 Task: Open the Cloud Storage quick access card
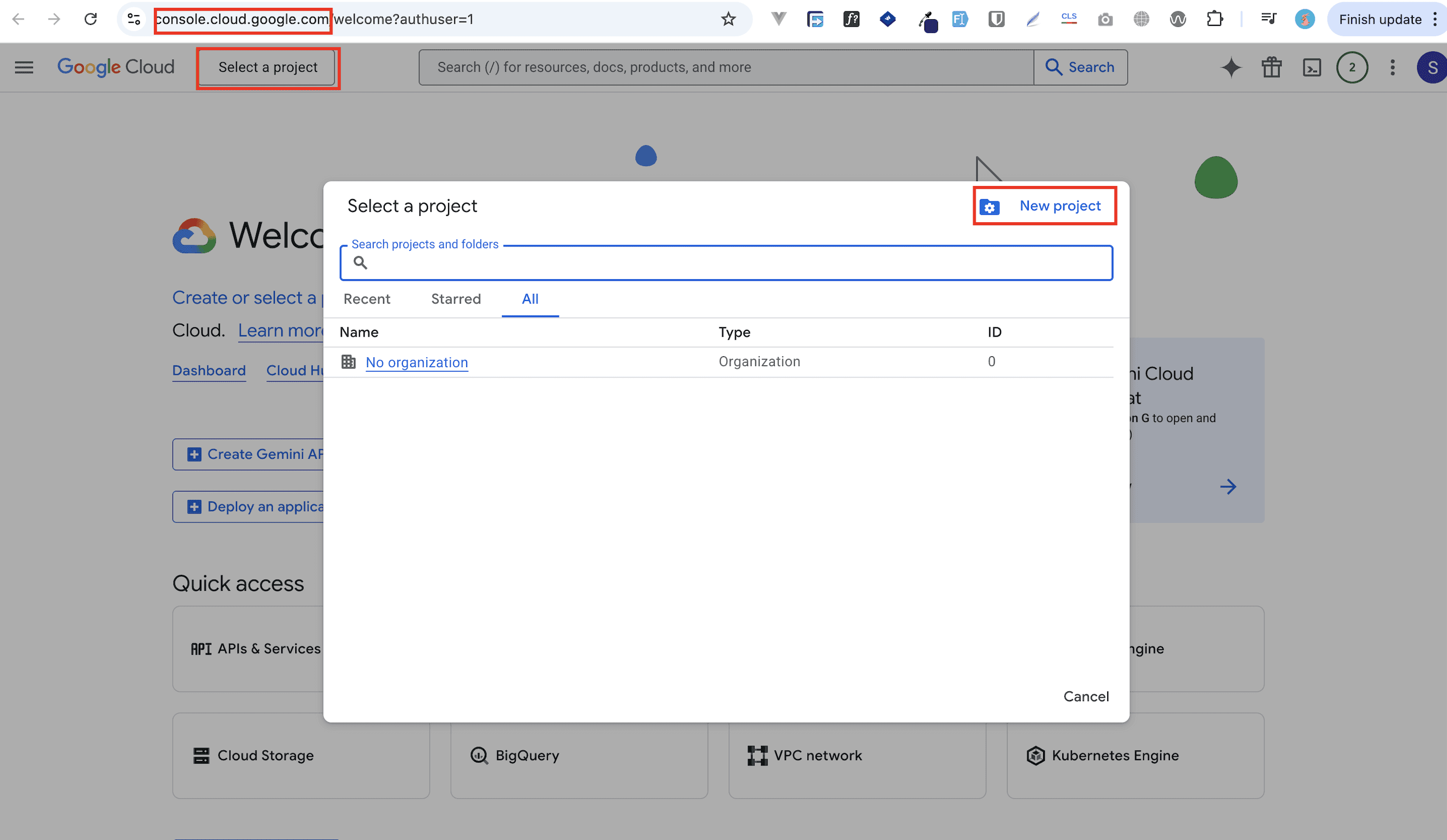point(301,756)
